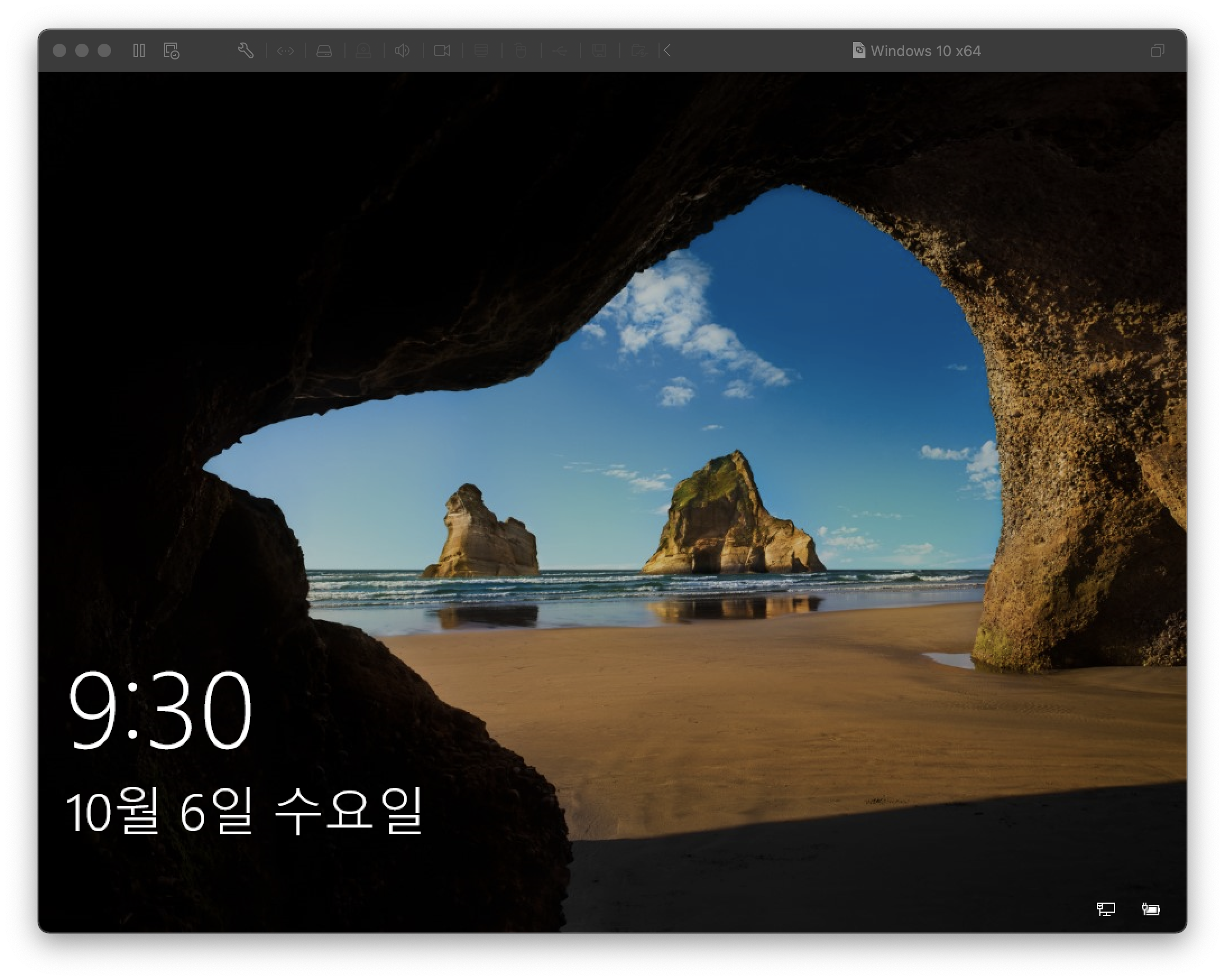
Task: Open network status on lock screen
Action: (x=1106, y=909)
